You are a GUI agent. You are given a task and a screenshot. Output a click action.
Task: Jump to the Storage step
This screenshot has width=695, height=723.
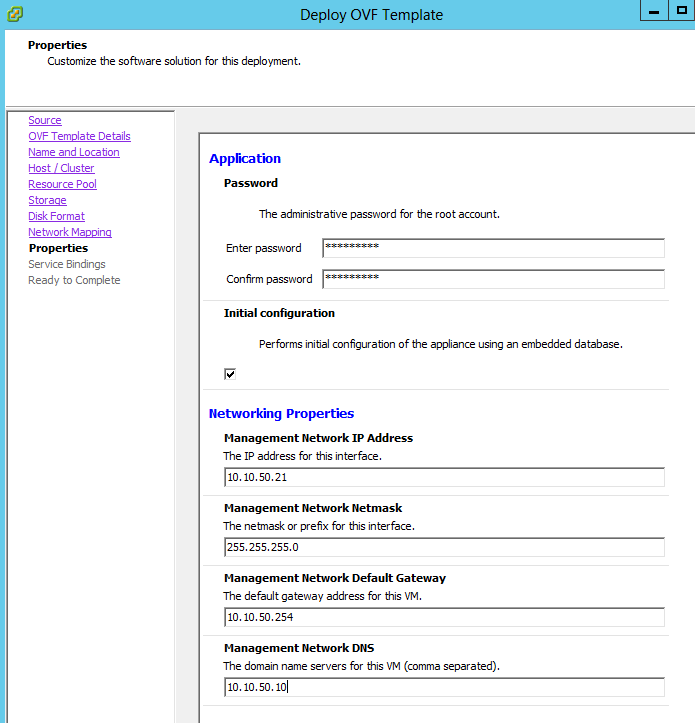pyautogui.click(x=47, y=200)
